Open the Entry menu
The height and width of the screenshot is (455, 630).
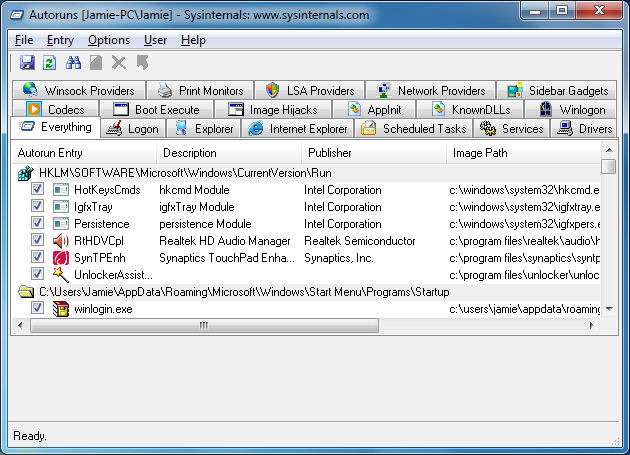pyautogui.click(x=60, y=40)
